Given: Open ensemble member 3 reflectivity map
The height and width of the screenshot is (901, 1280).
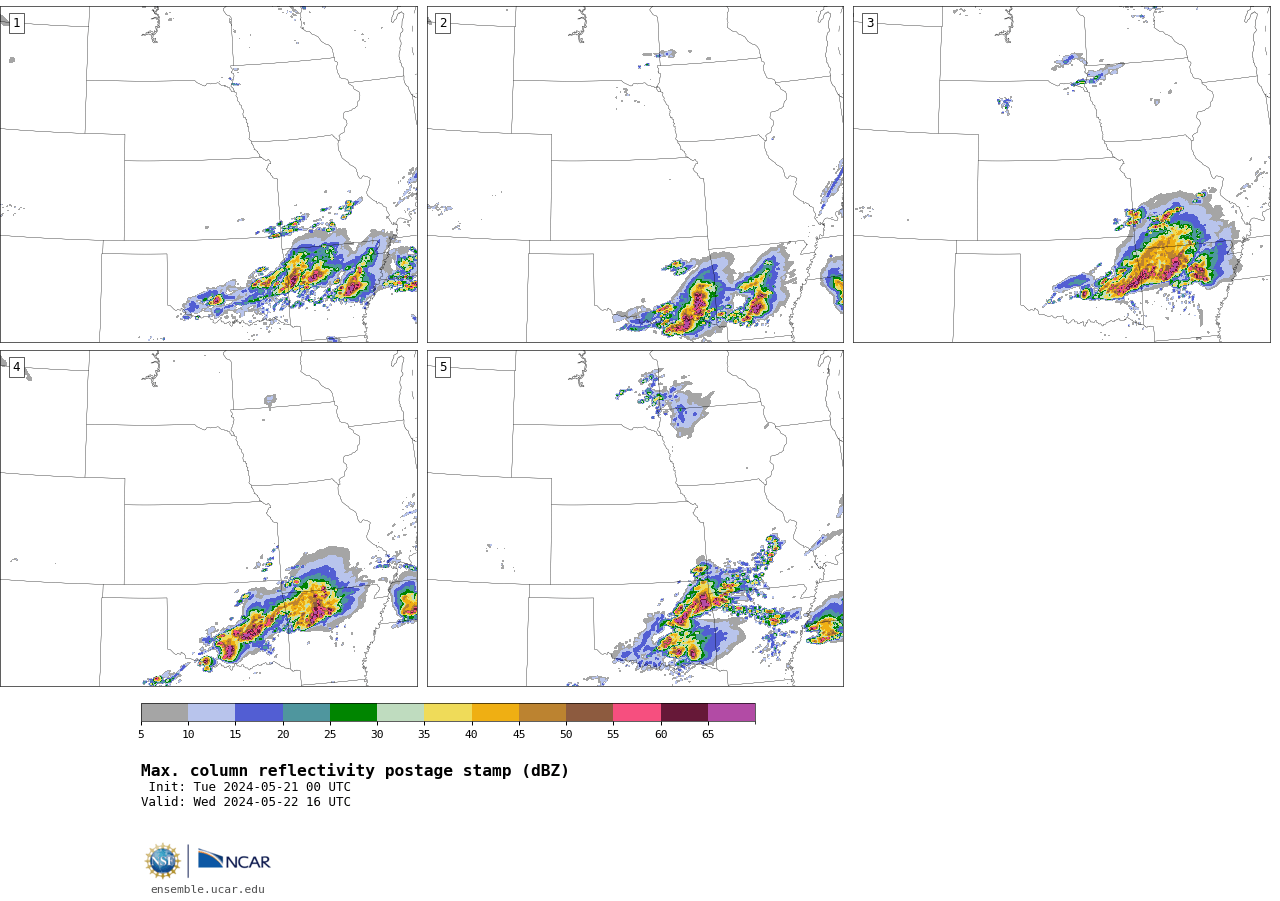Looking at the screenshot, I should click(x=1061, y=174).
